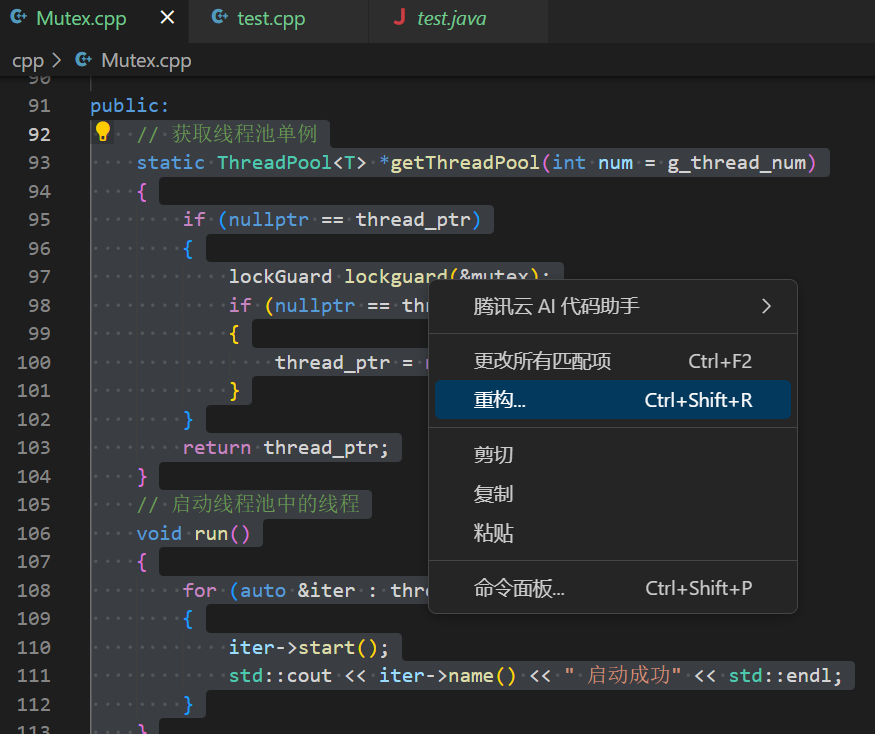Image resolution: width=875 pixels, height=734 pixels.
Task: Open the Mutex.cpp breadcrumb item
Action: [x=146, y=60]
